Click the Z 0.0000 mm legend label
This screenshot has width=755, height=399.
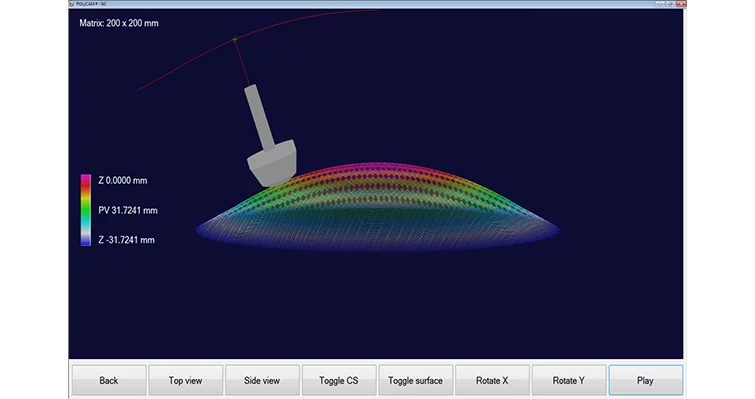[x=123, y=180]
